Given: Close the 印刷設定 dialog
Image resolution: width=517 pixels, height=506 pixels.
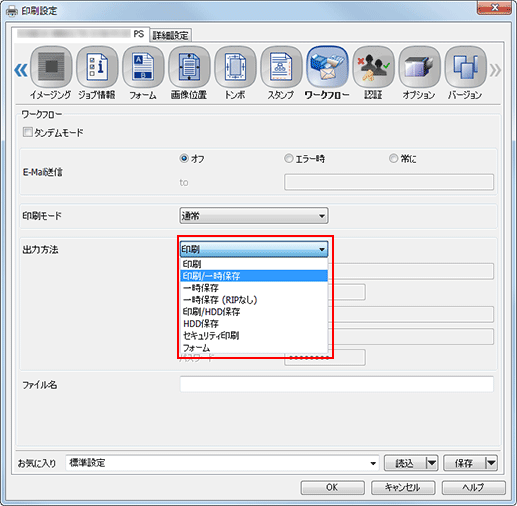Looking at the screenshot, I should (x=495, y=7).
